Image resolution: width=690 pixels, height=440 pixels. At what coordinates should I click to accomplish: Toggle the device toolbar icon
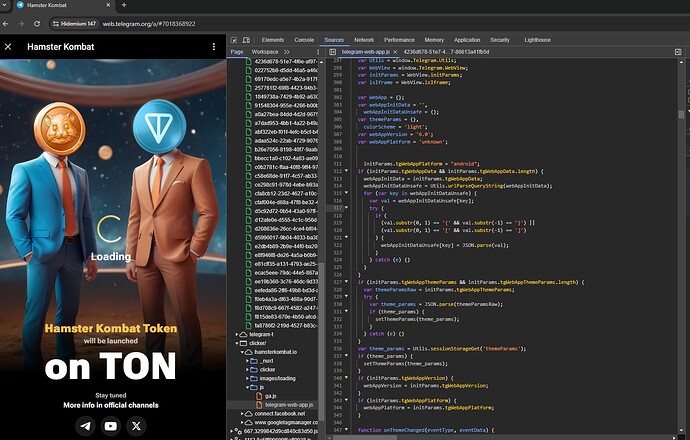pyautogui.click(x=246, y=40)
